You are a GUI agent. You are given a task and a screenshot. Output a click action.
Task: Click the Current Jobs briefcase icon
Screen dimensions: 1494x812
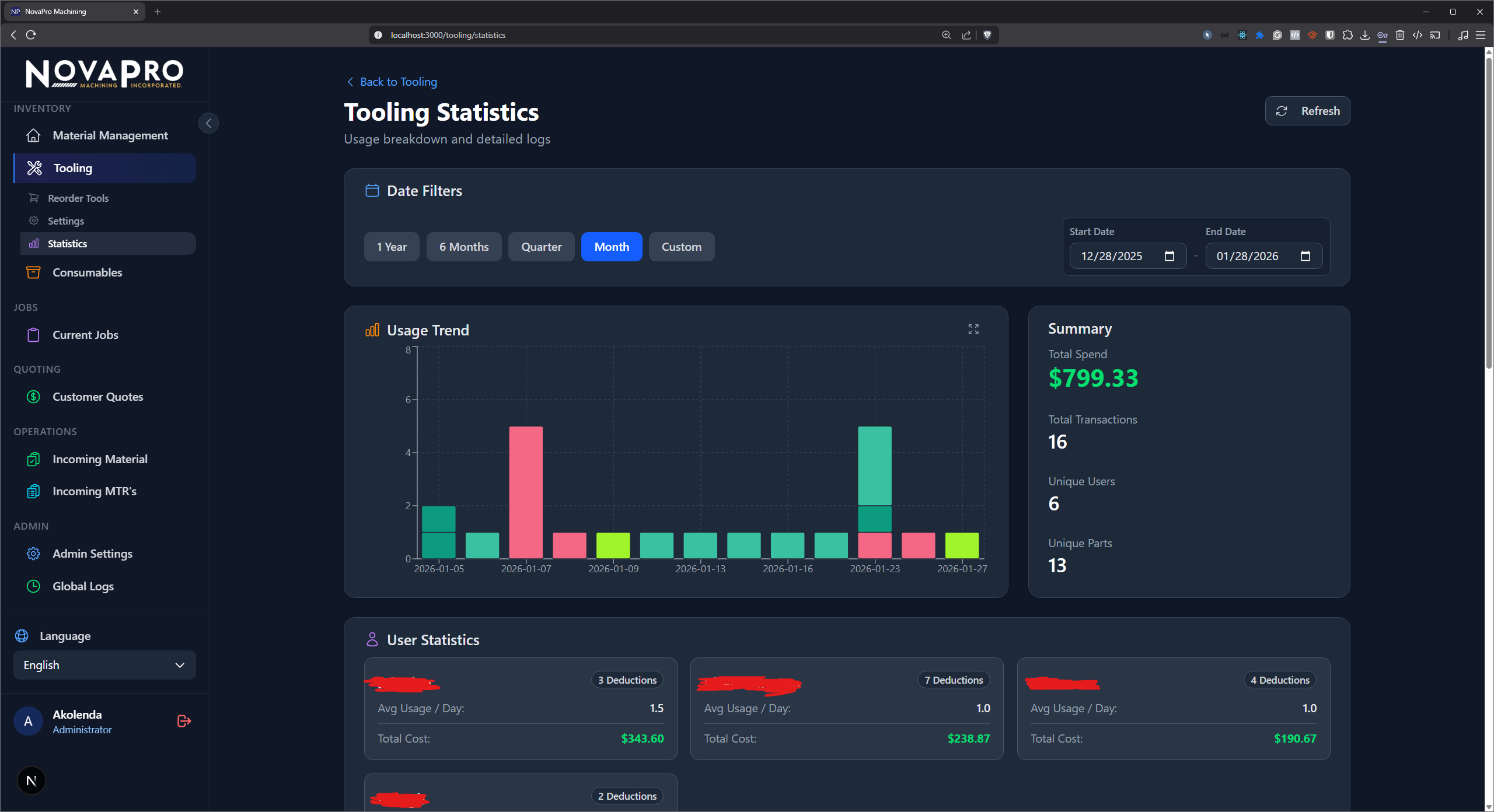click(x=33, y=335)
